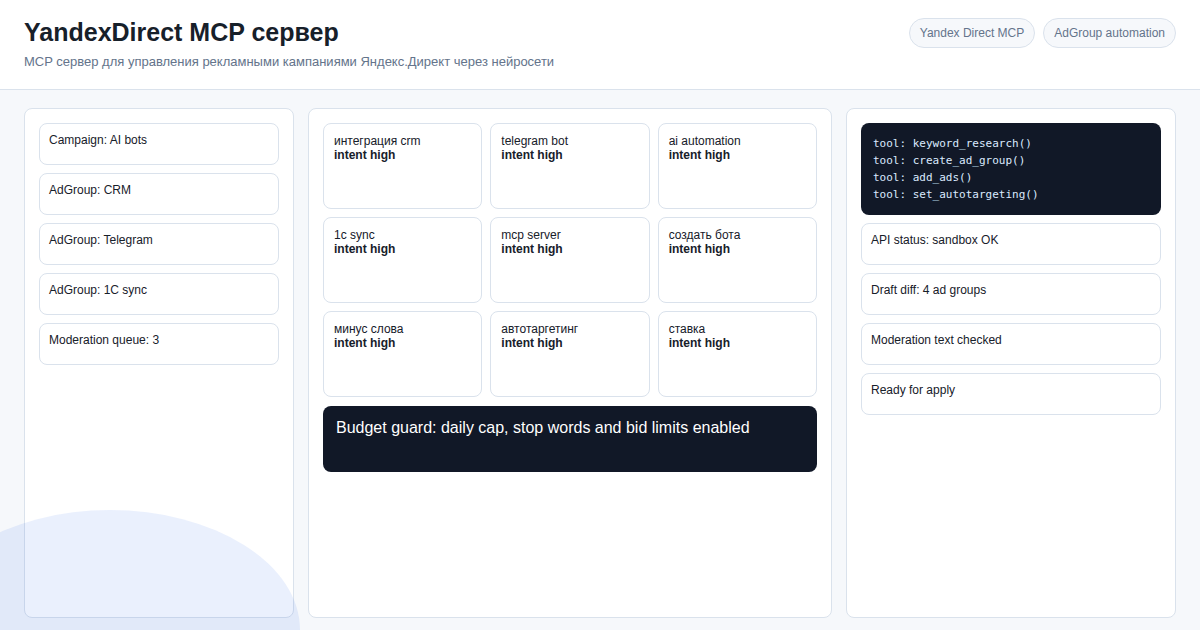Click the Moderation text checked card
The width and height of the screenshot is (1200, 630).
1011,344
